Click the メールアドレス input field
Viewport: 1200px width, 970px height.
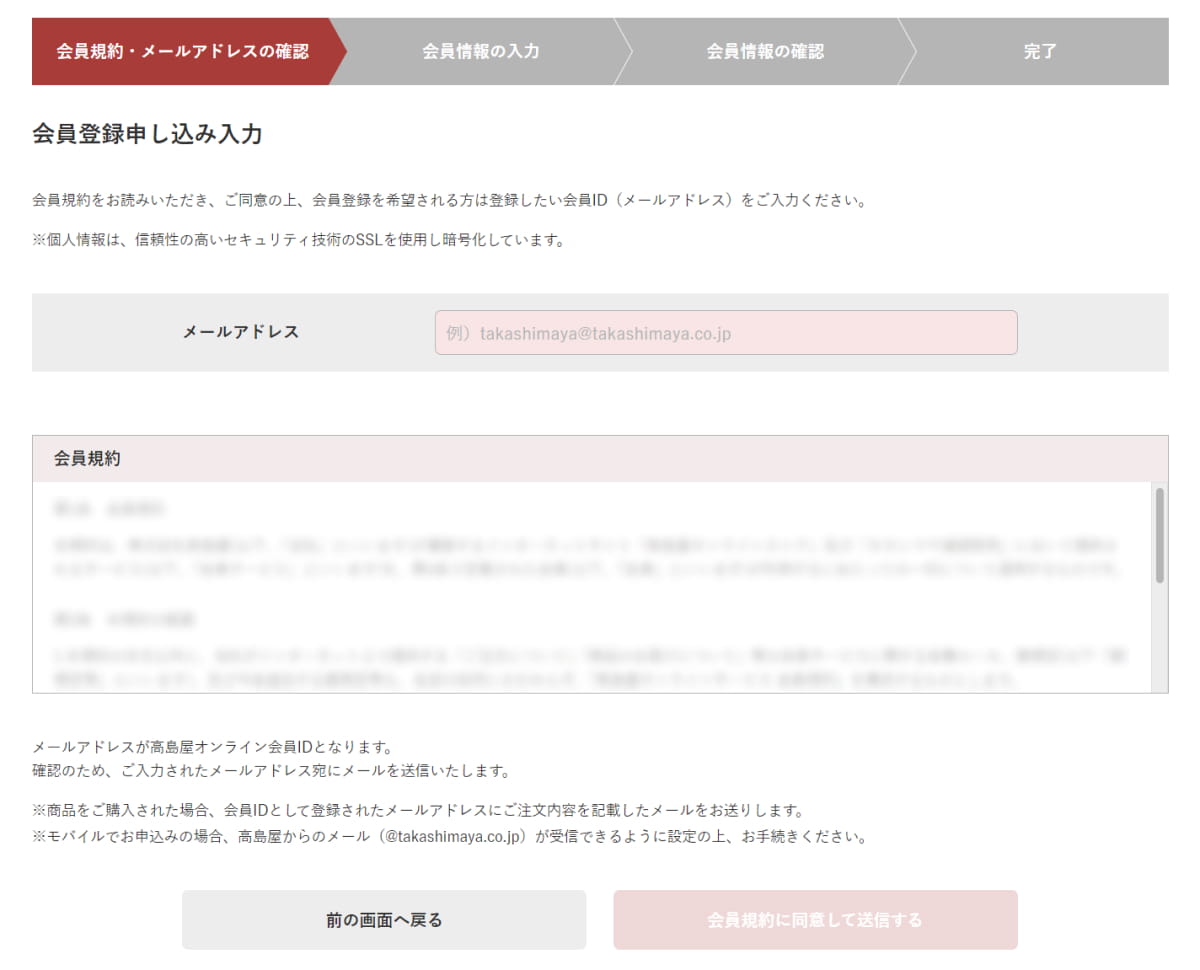(725, 332)
